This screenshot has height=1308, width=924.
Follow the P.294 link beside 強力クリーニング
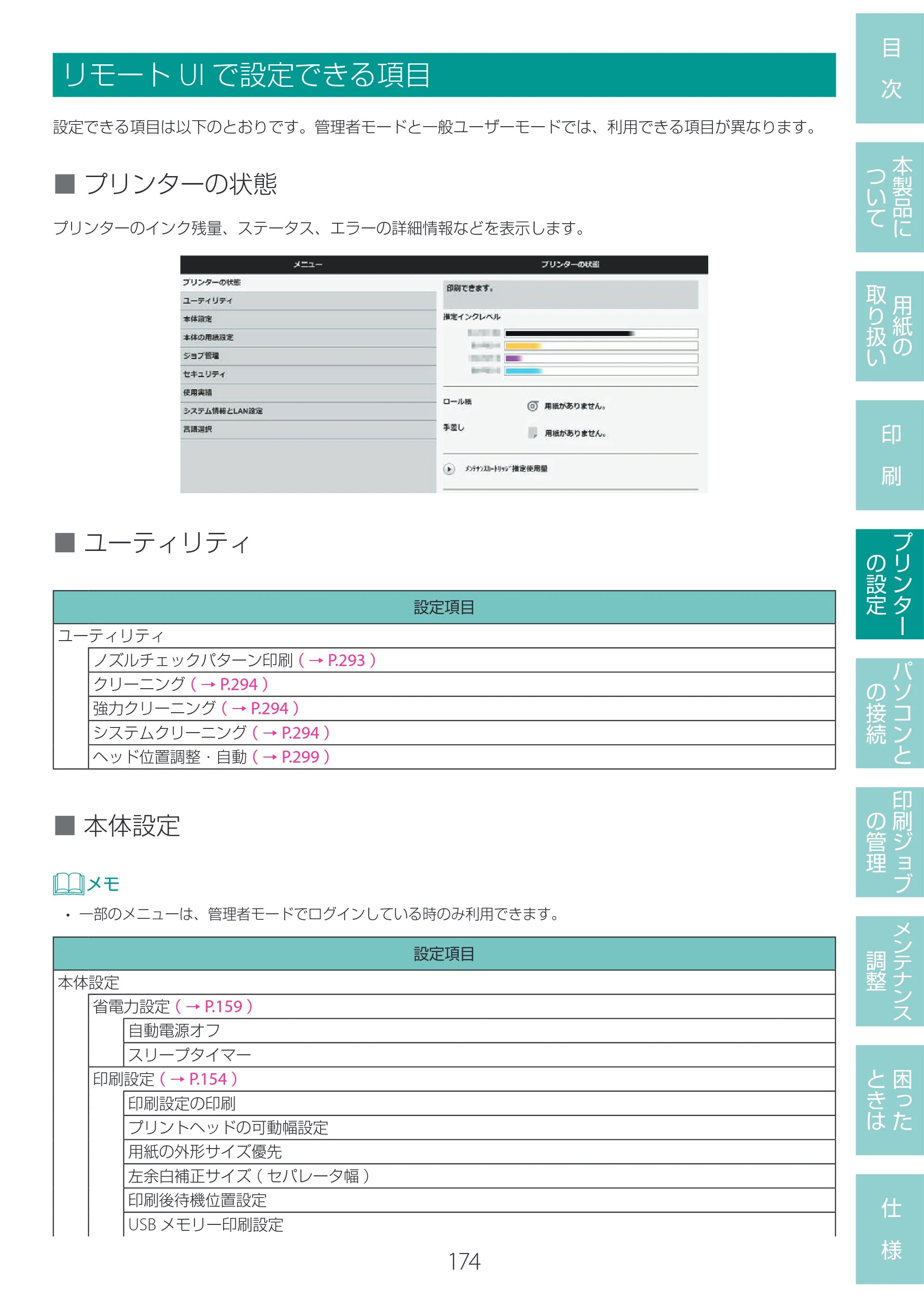tap(260, 709)
